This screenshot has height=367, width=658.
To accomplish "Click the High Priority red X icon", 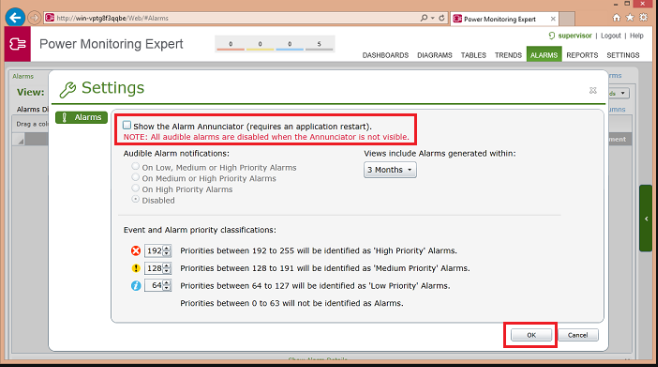I will [136, 251].
